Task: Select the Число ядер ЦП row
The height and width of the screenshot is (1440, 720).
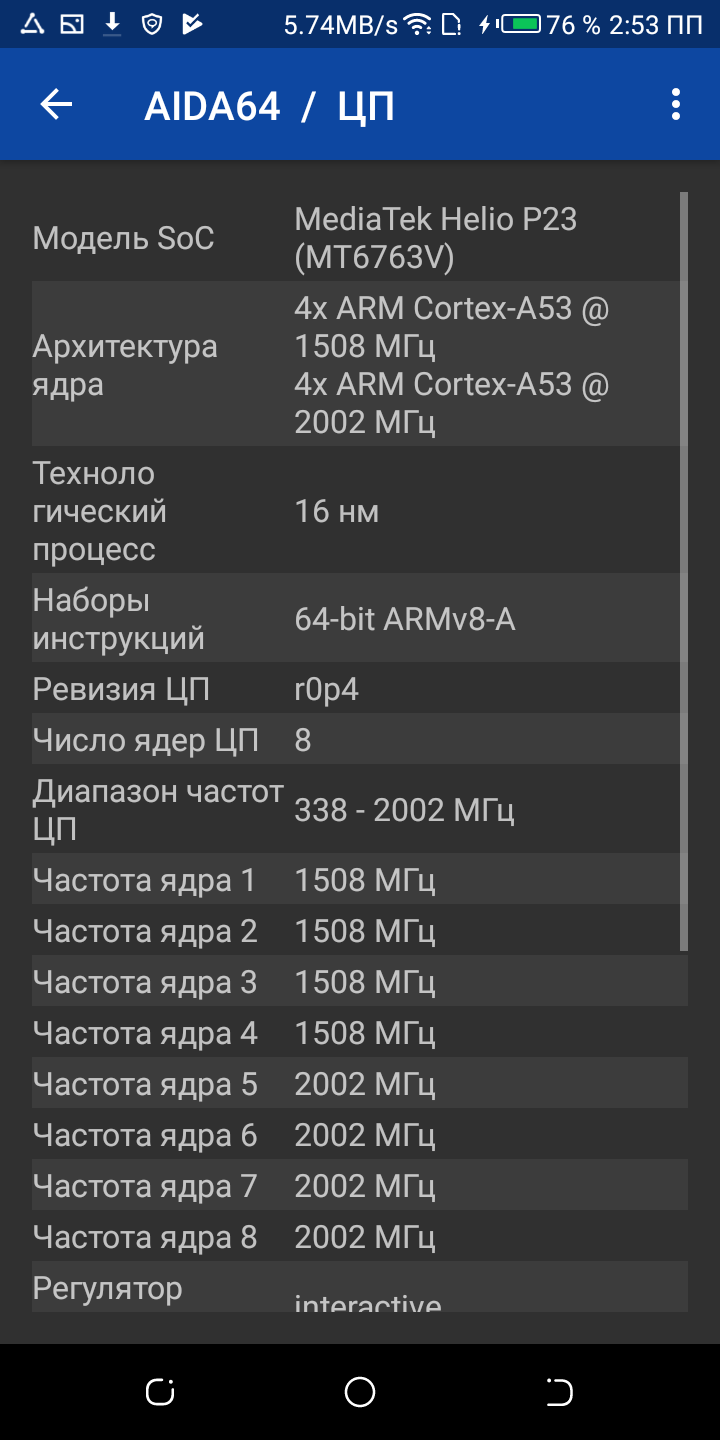Action: click(x=359, y=740)
